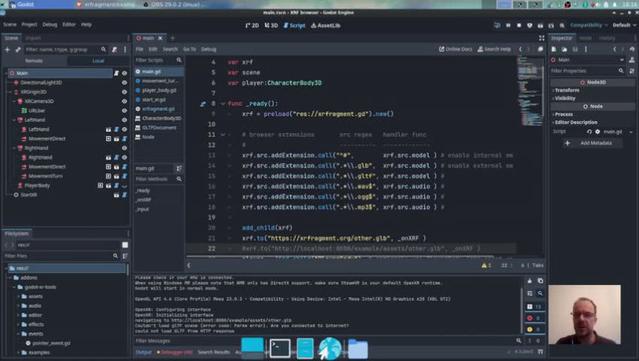Expand the Process section in Inspector
Viewport: 639px width, 361px height.
point(563,114)
